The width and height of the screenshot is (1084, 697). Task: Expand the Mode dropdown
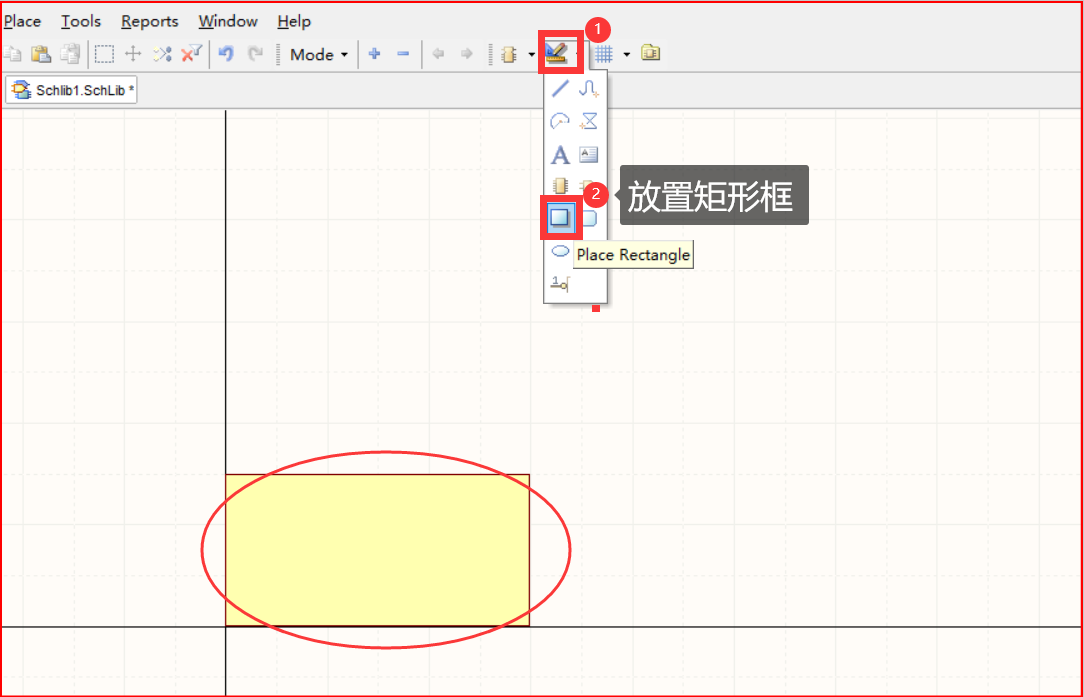[319, 55]
